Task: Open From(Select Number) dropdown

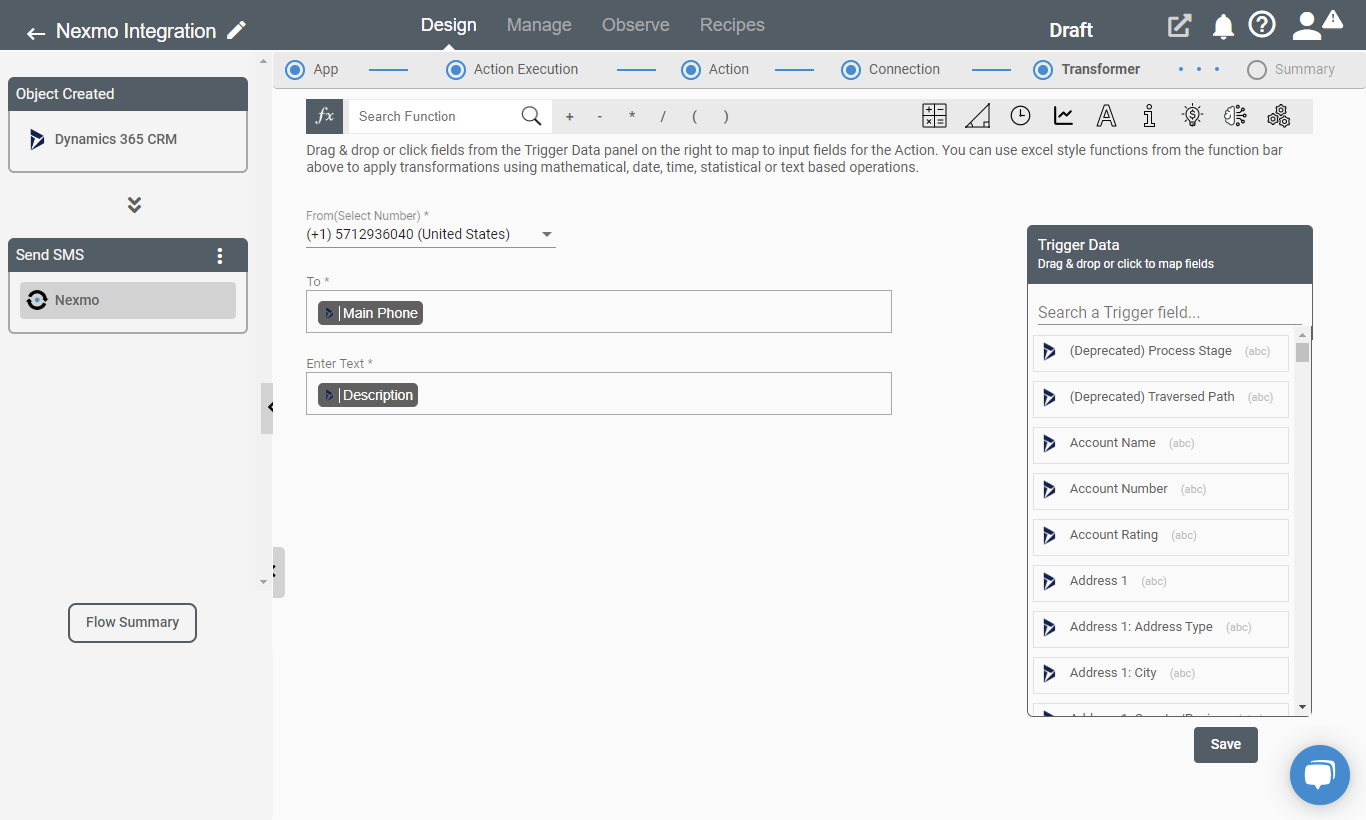Action: tap(430, 235)
